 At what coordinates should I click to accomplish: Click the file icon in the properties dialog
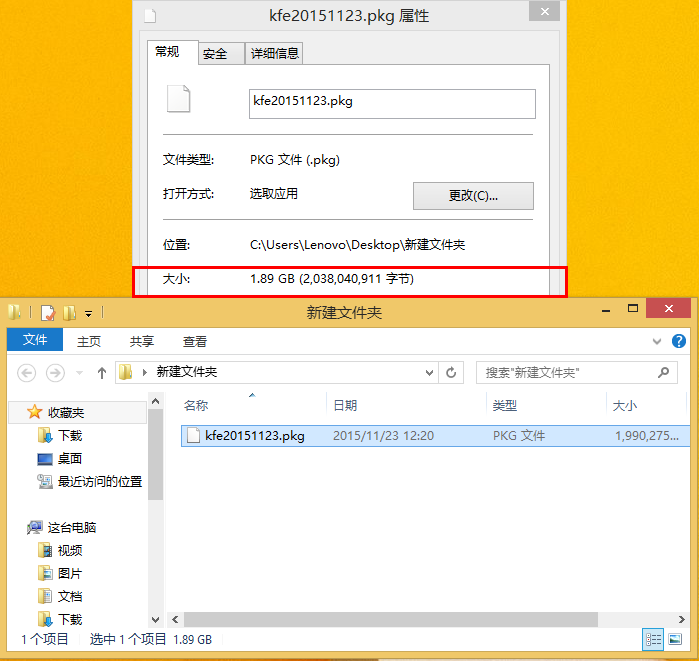pos(178,99)
